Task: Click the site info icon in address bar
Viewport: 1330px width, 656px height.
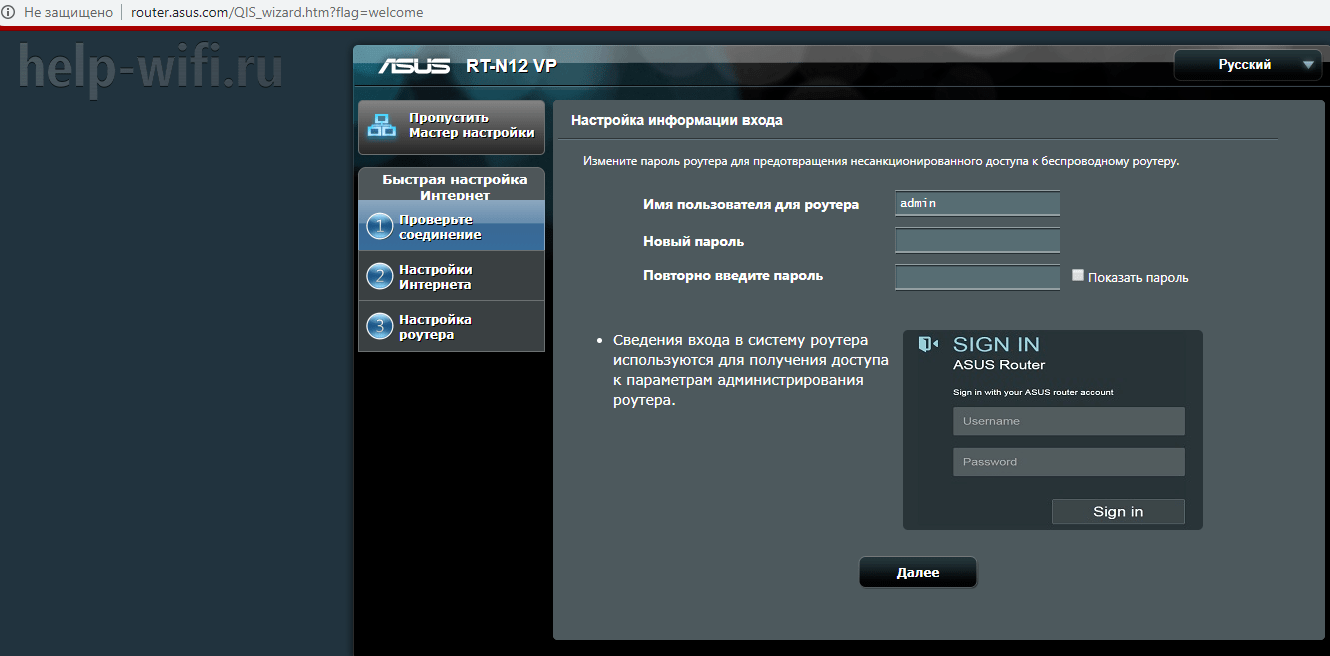Action: click(9, 13)
